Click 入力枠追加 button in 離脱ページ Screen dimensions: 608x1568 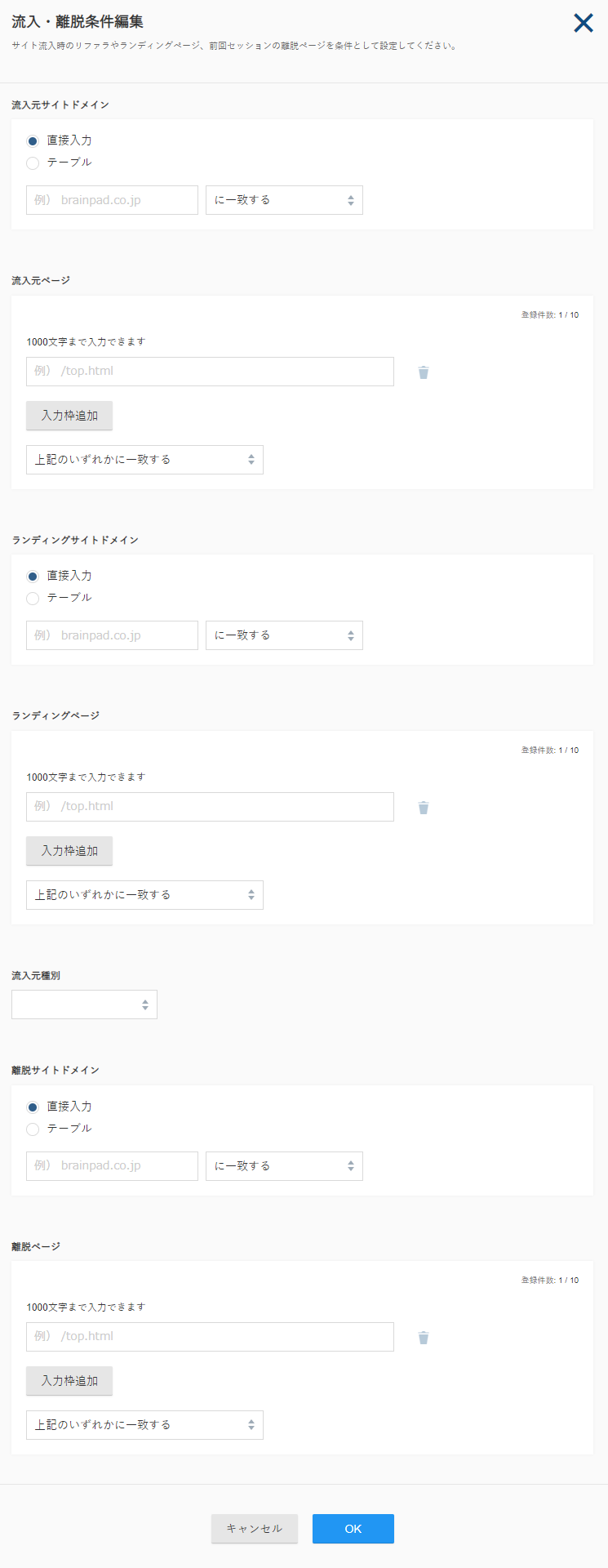tap(69, 1381)
